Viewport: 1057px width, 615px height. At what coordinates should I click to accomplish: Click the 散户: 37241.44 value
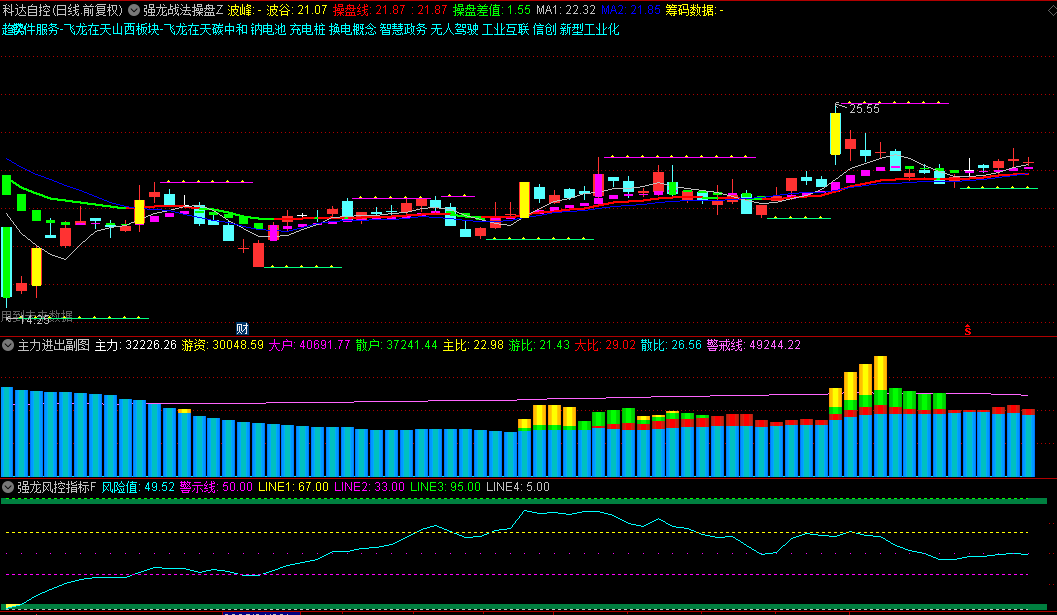396,345
